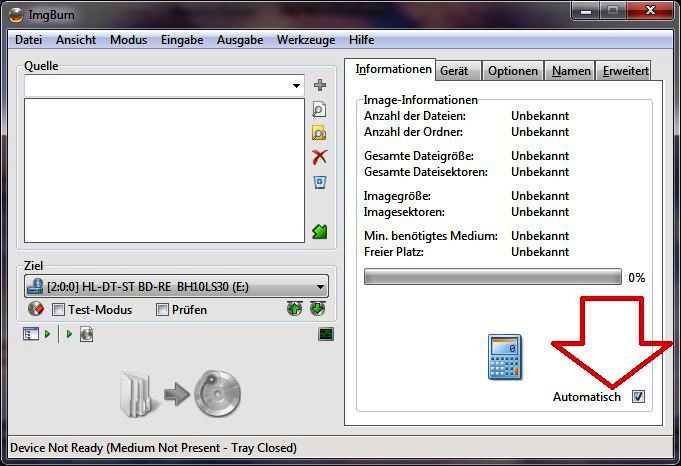
Task: Open the Modus menu
Action: (x=129, y=40)
